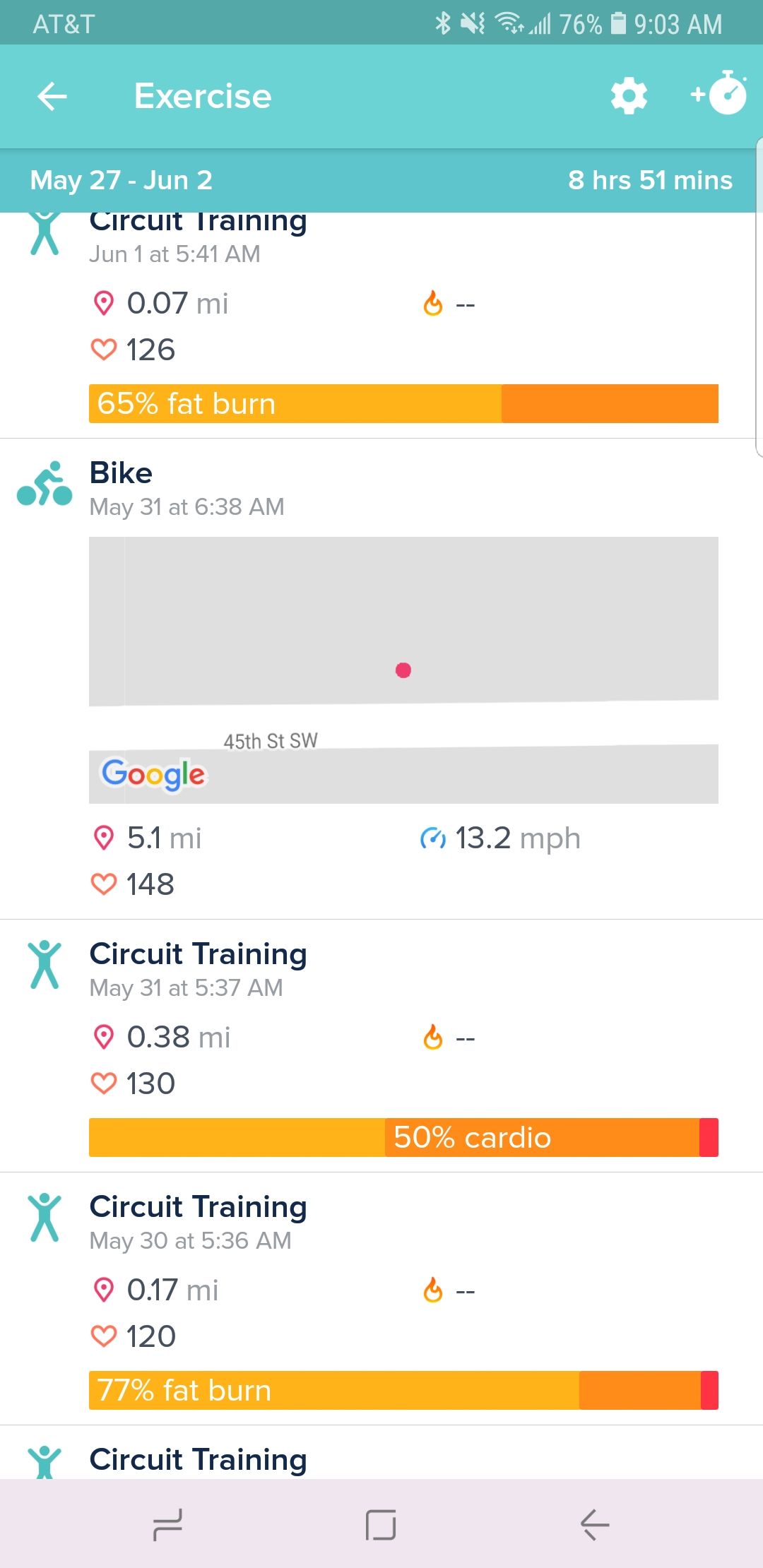763x1568 pixels.
Task: Tap the 65% fat burn zone bar
Action: pos(403,404)
